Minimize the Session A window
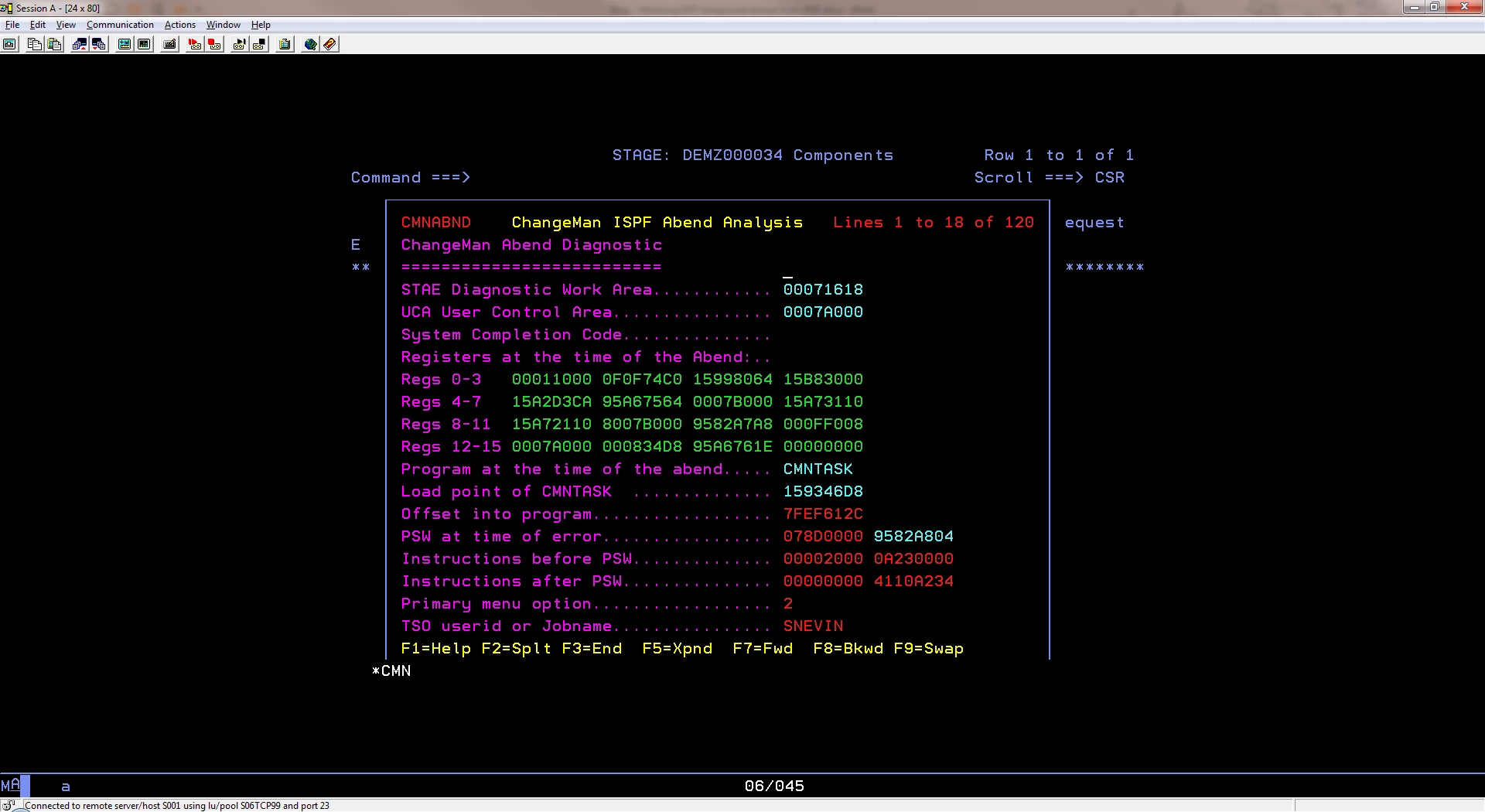This screenshot has height=812, width=1485. [x=1415, y=7]
